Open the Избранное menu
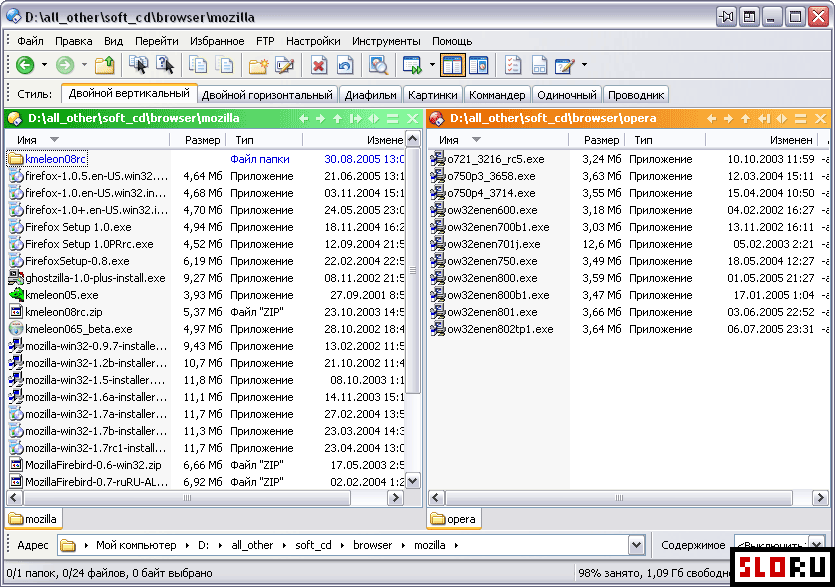 (x=217, y=41)
